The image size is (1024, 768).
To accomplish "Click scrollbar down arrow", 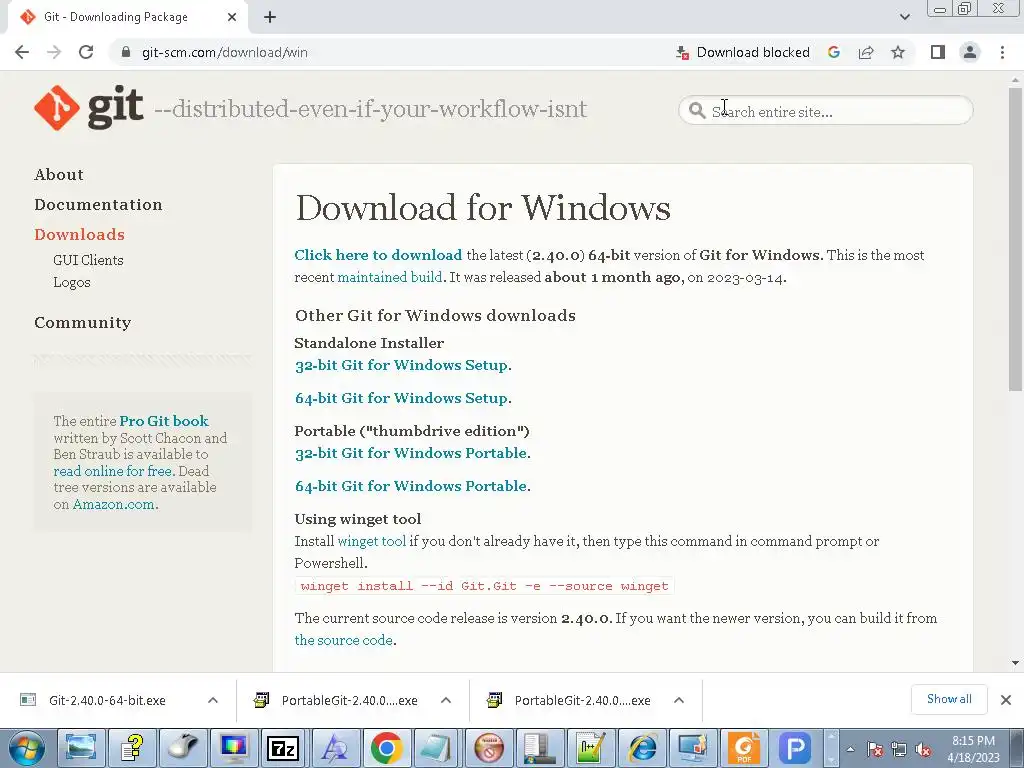I will 1016,663.
